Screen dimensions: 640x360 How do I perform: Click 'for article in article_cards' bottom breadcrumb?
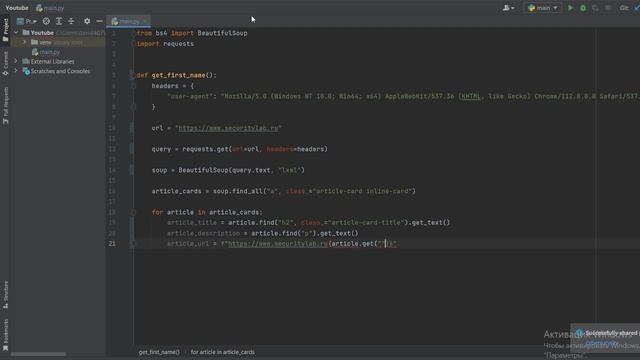pos(222,352)
